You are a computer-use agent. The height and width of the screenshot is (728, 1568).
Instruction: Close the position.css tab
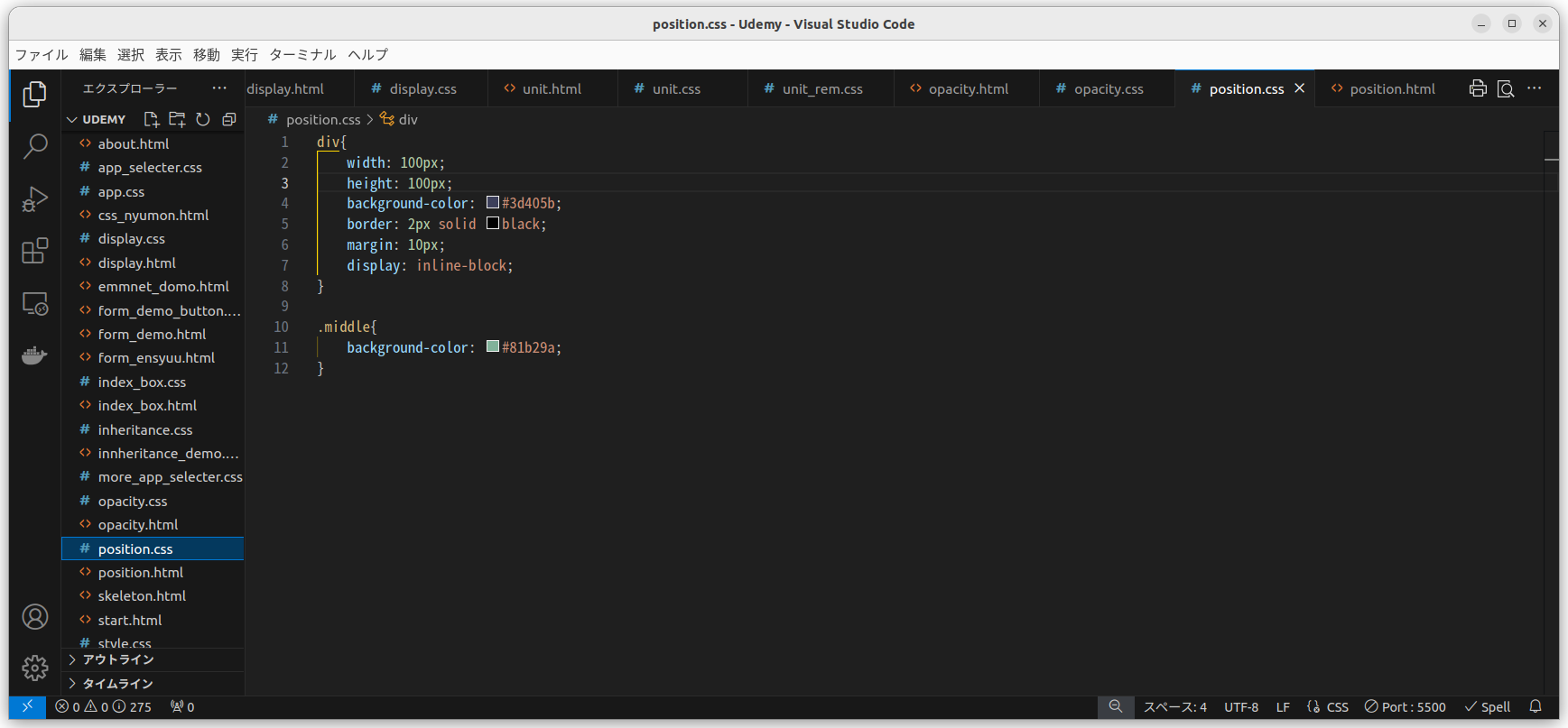1299,88
